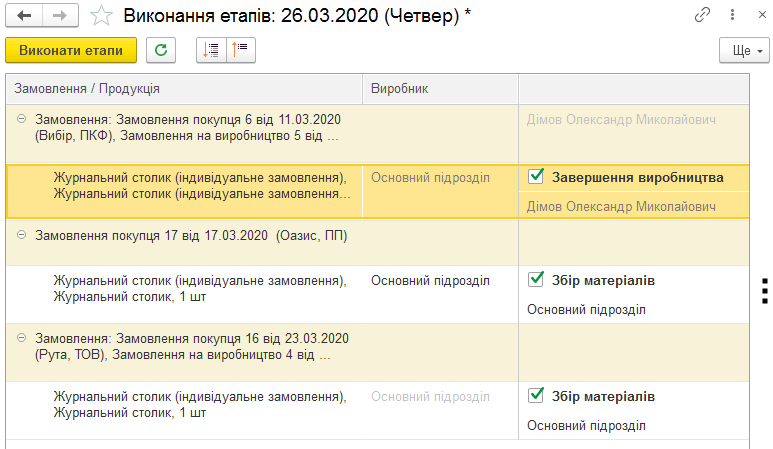Click Основний підрозділ in highlighted row's Виробник
Image resolution: width=773 pixels, height=449 pixels.
tap(430, 178)
